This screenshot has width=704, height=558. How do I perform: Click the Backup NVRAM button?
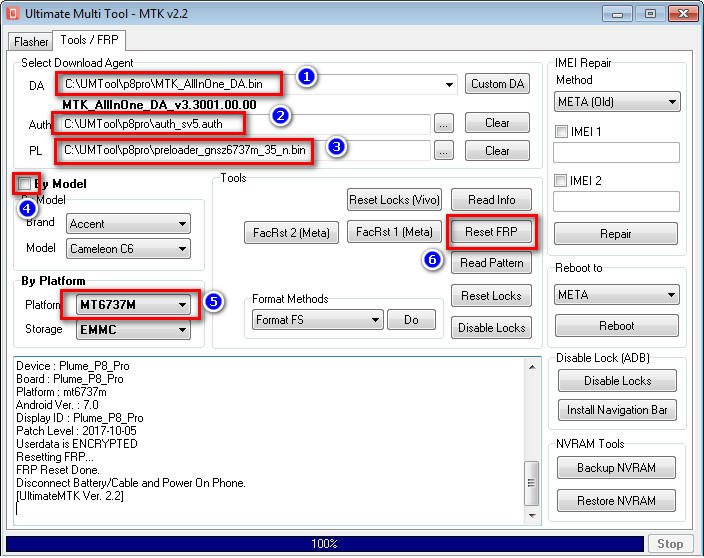tap(616, 468)
